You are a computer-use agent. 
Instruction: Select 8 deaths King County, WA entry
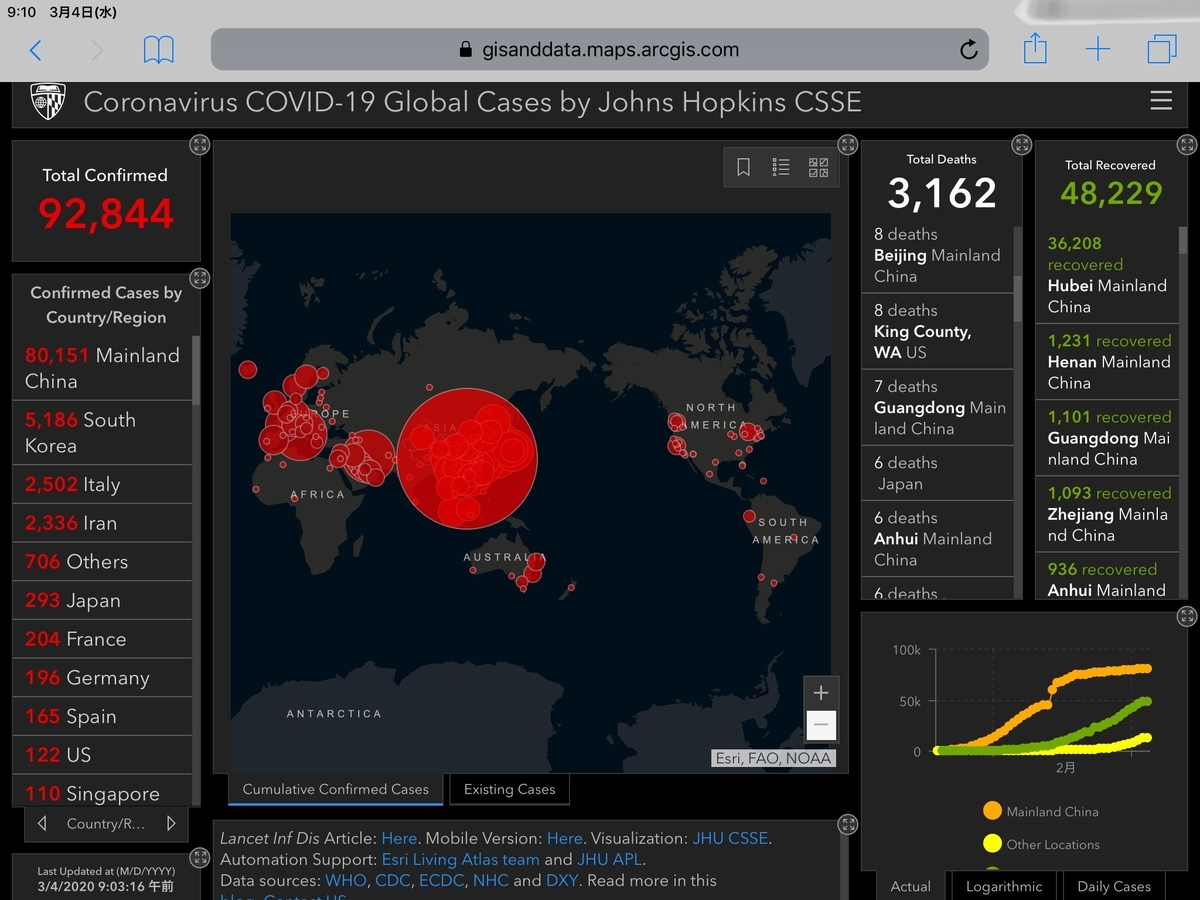(x=937, y=331)
